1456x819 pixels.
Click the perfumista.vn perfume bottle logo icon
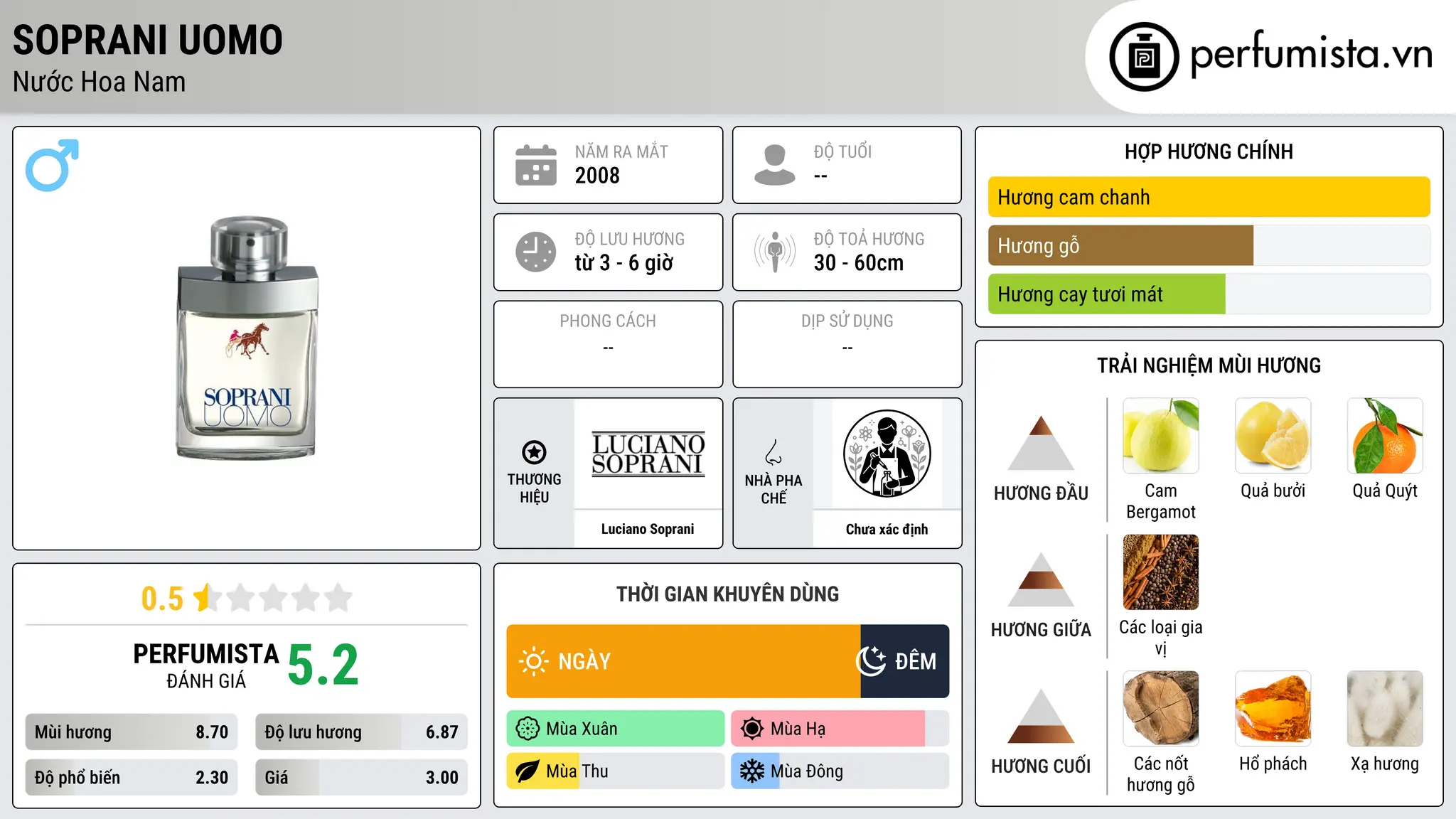(1144, 57)
